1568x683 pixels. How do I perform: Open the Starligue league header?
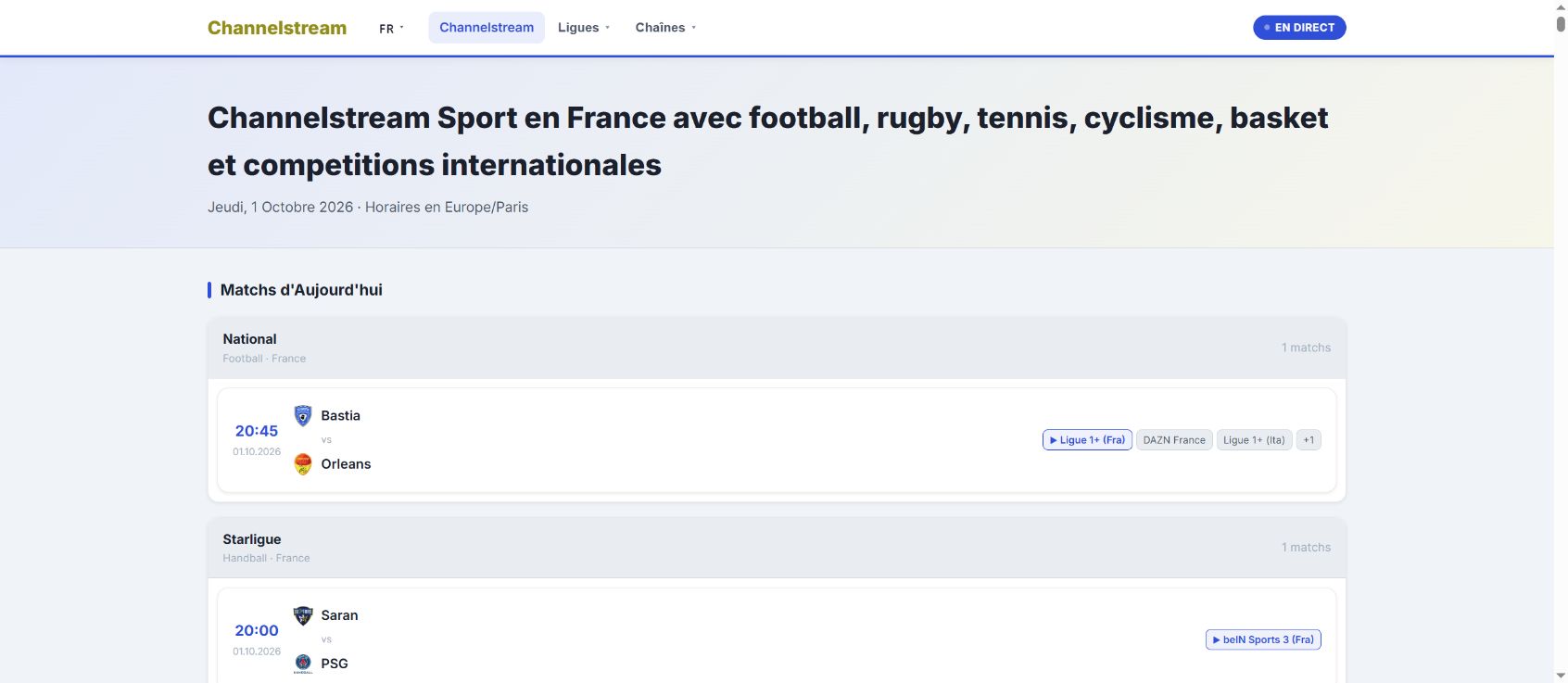coord(777,548)
